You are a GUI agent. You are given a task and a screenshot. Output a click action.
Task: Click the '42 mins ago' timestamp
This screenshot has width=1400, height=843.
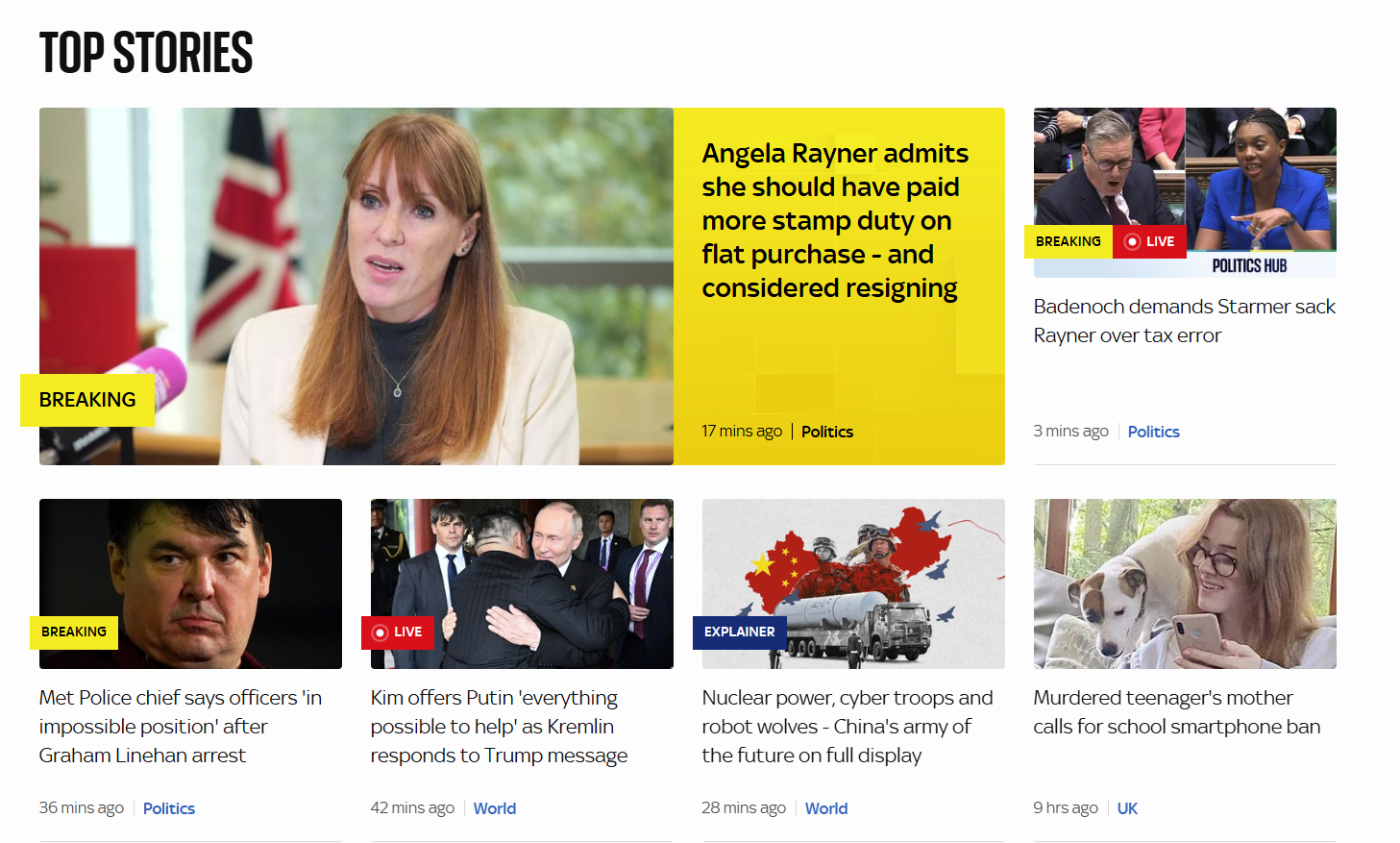(x=412, y=808)
